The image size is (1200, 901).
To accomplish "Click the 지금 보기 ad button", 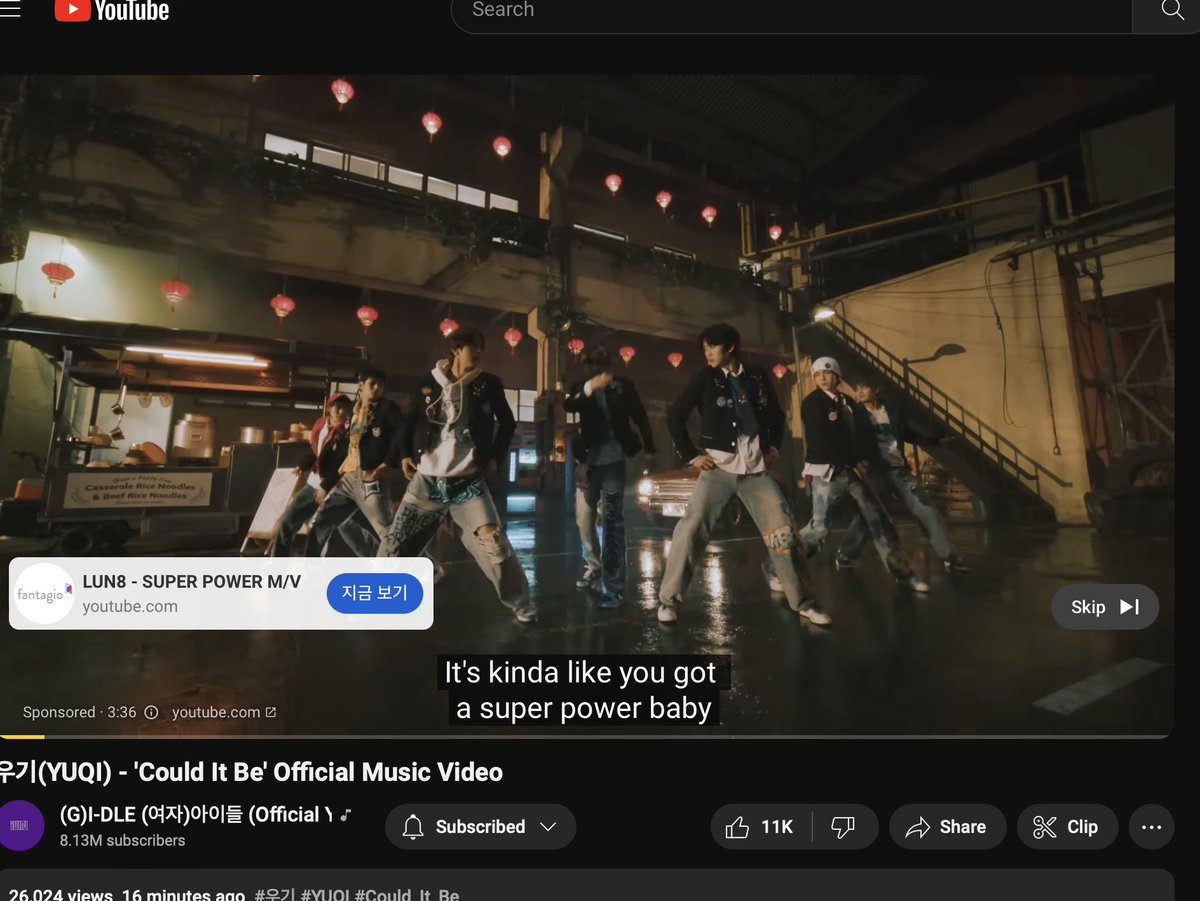I will [x=375, y=593].
